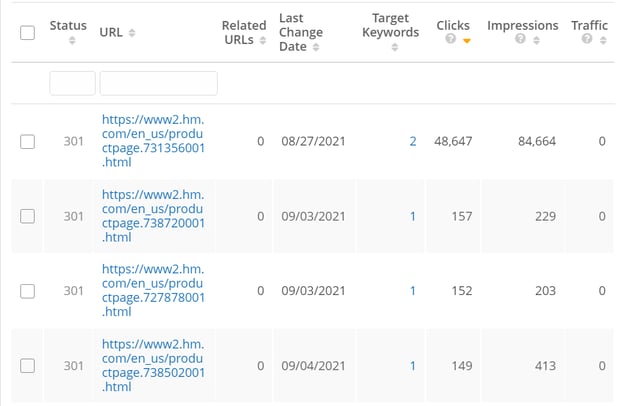The image size is (624, 406).
Task: Select clicks value 152
Action: (462, 291)
